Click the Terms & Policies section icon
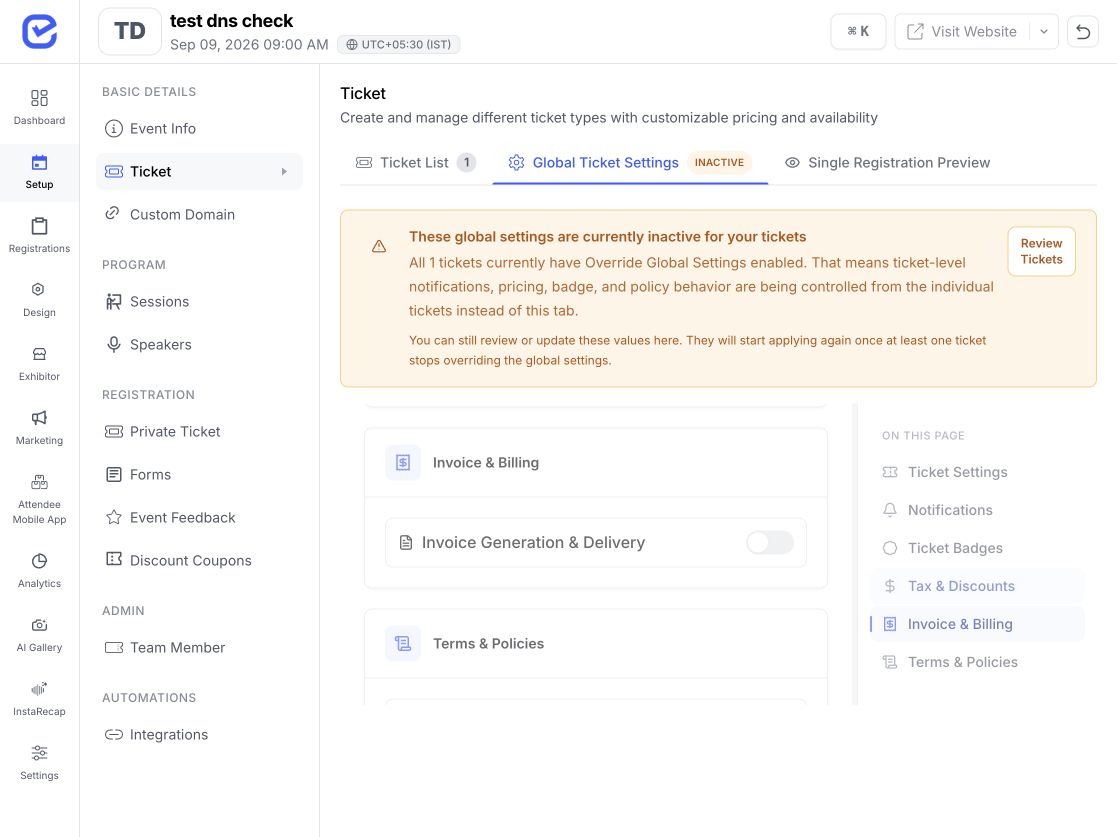1117x837 pixels. tap(403, 644)
